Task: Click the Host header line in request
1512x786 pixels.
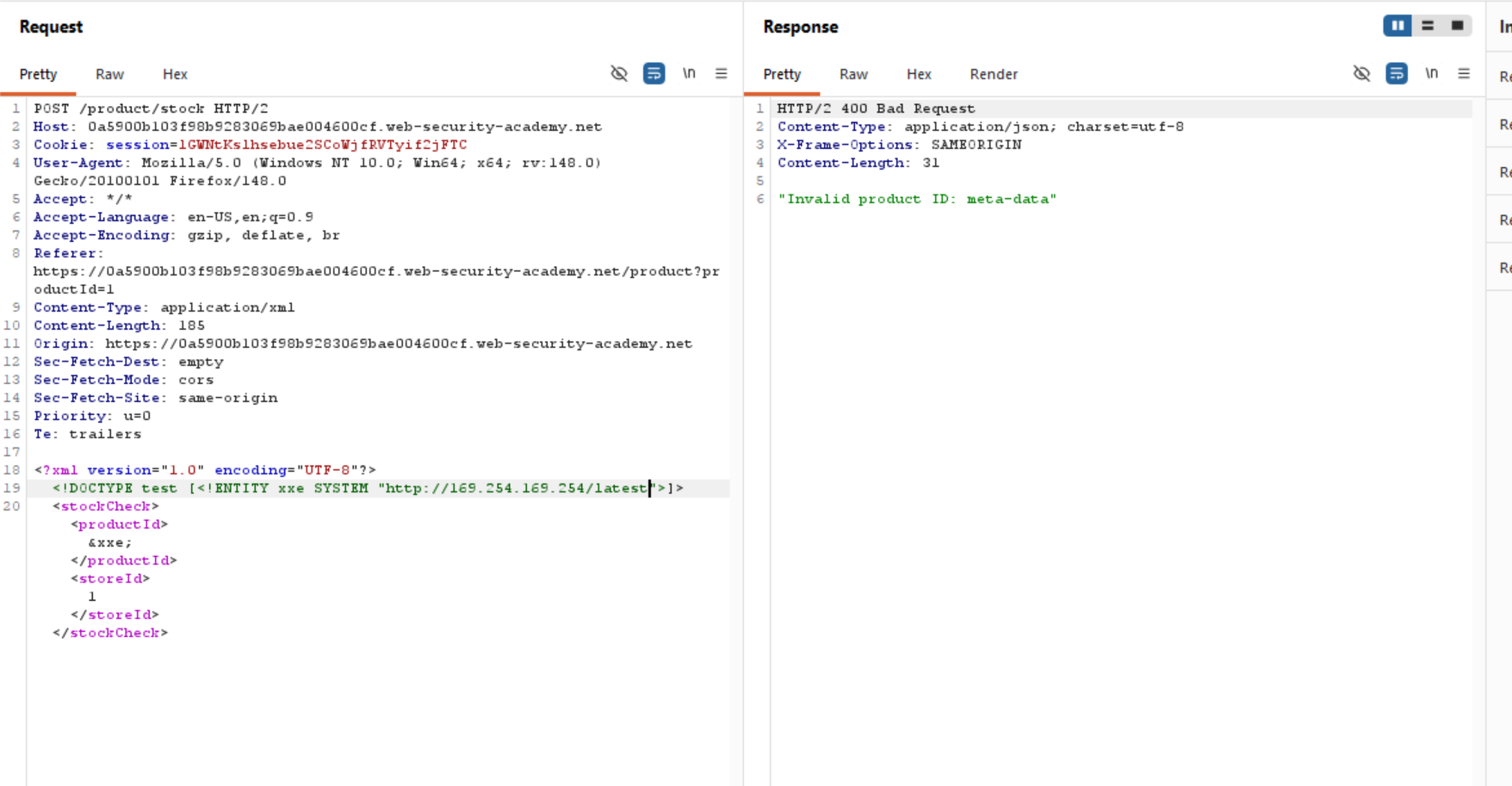Action: [318, 127]
